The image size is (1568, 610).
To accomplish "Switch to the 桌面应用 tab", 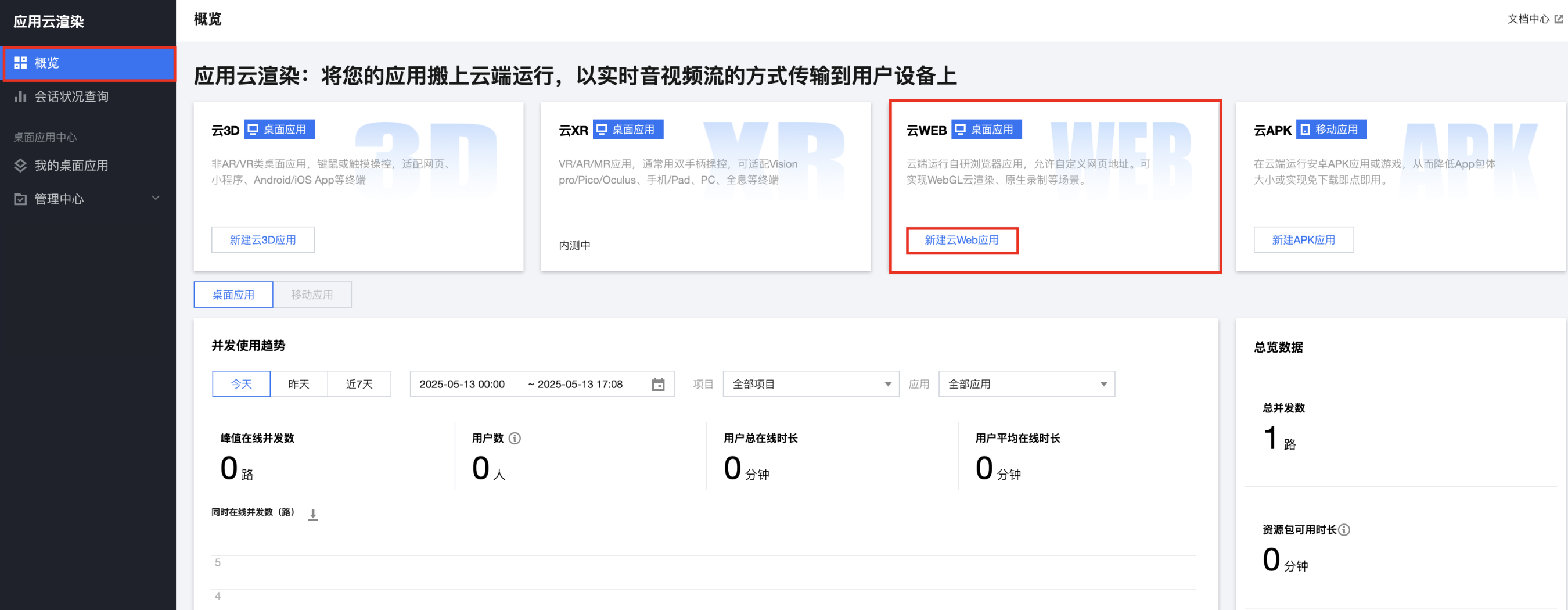I will (x=233, y=295).
